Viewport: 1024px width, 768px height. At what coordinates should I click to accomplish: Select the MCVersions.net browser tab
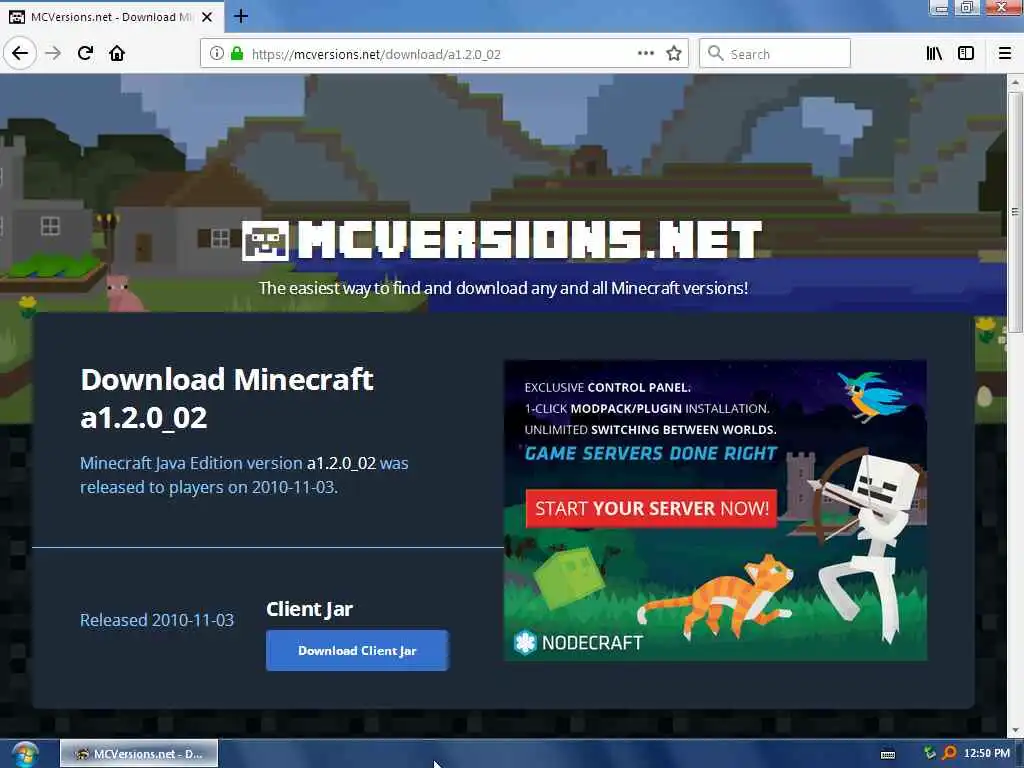(x=112, y=17)
